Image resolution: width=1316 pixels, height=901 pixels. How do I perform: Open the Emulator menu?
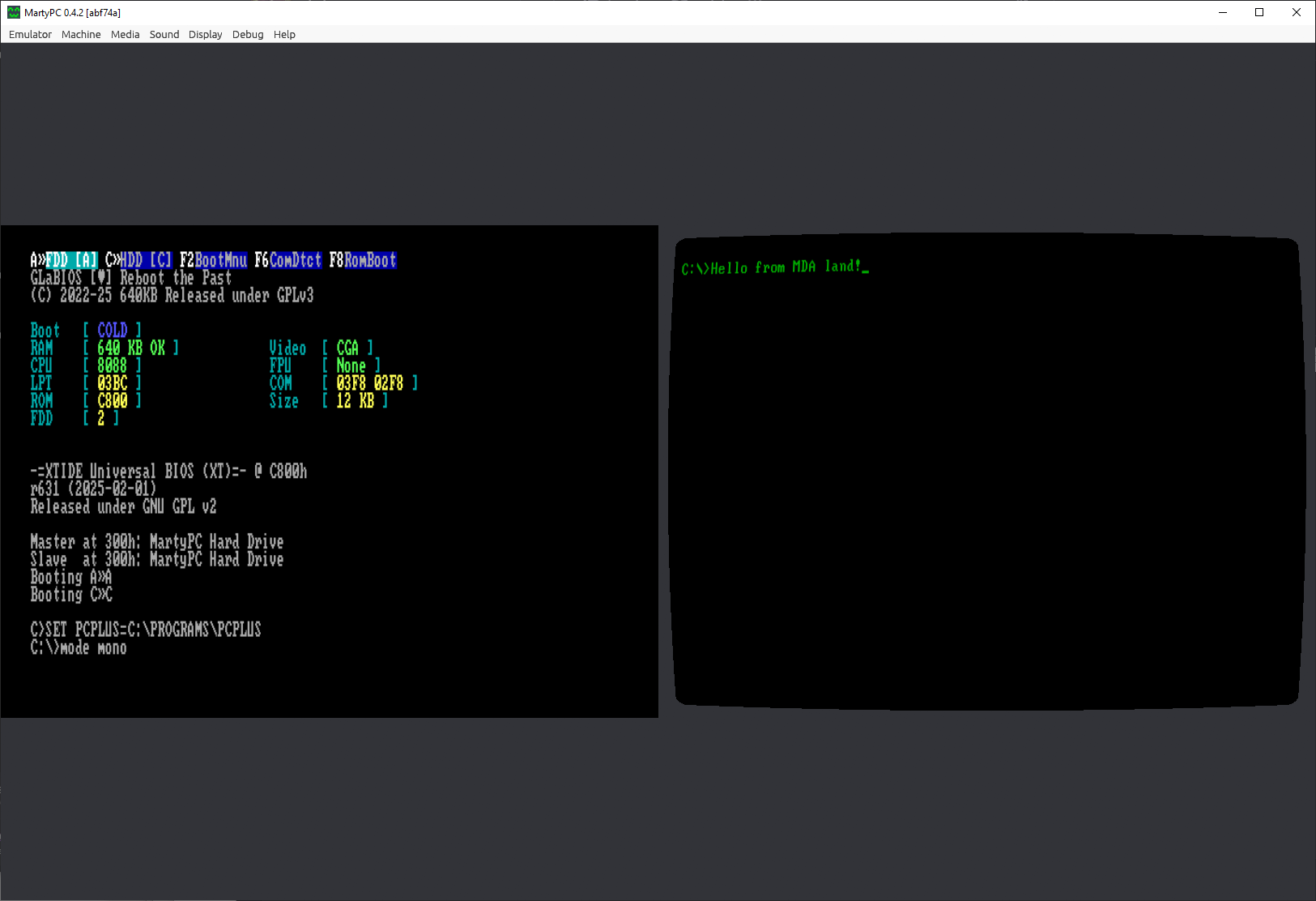30,35
